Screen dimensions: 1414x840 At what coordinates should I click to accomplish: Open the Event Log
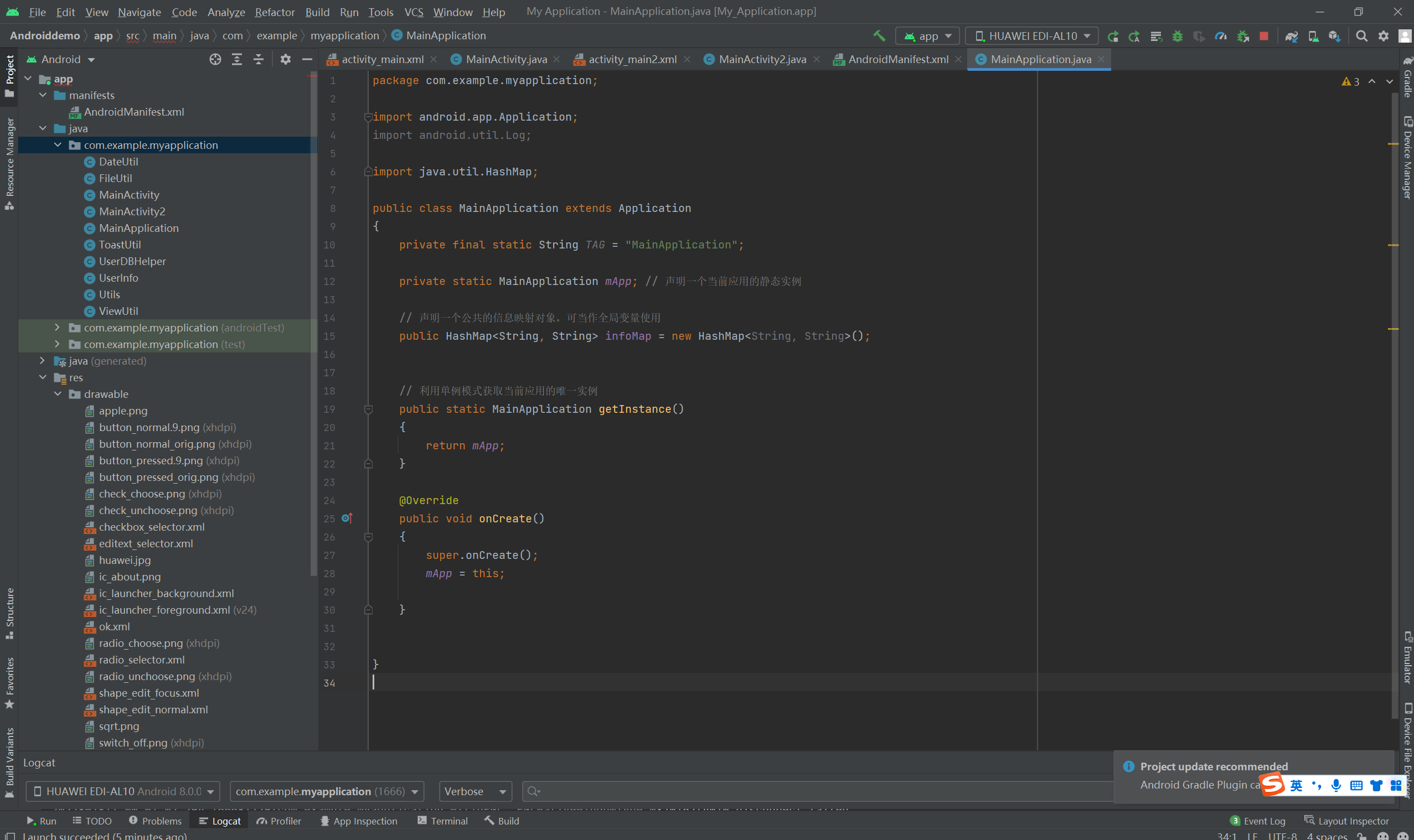tap(1258, 820)
